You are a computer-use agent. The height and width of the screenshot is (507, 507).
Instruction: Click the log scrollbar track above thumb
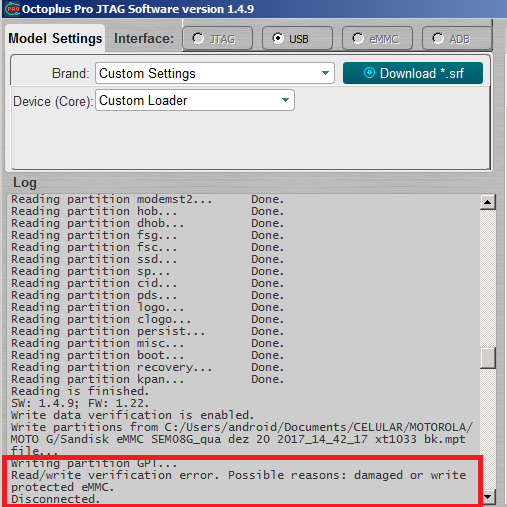(x=487, y=278)
